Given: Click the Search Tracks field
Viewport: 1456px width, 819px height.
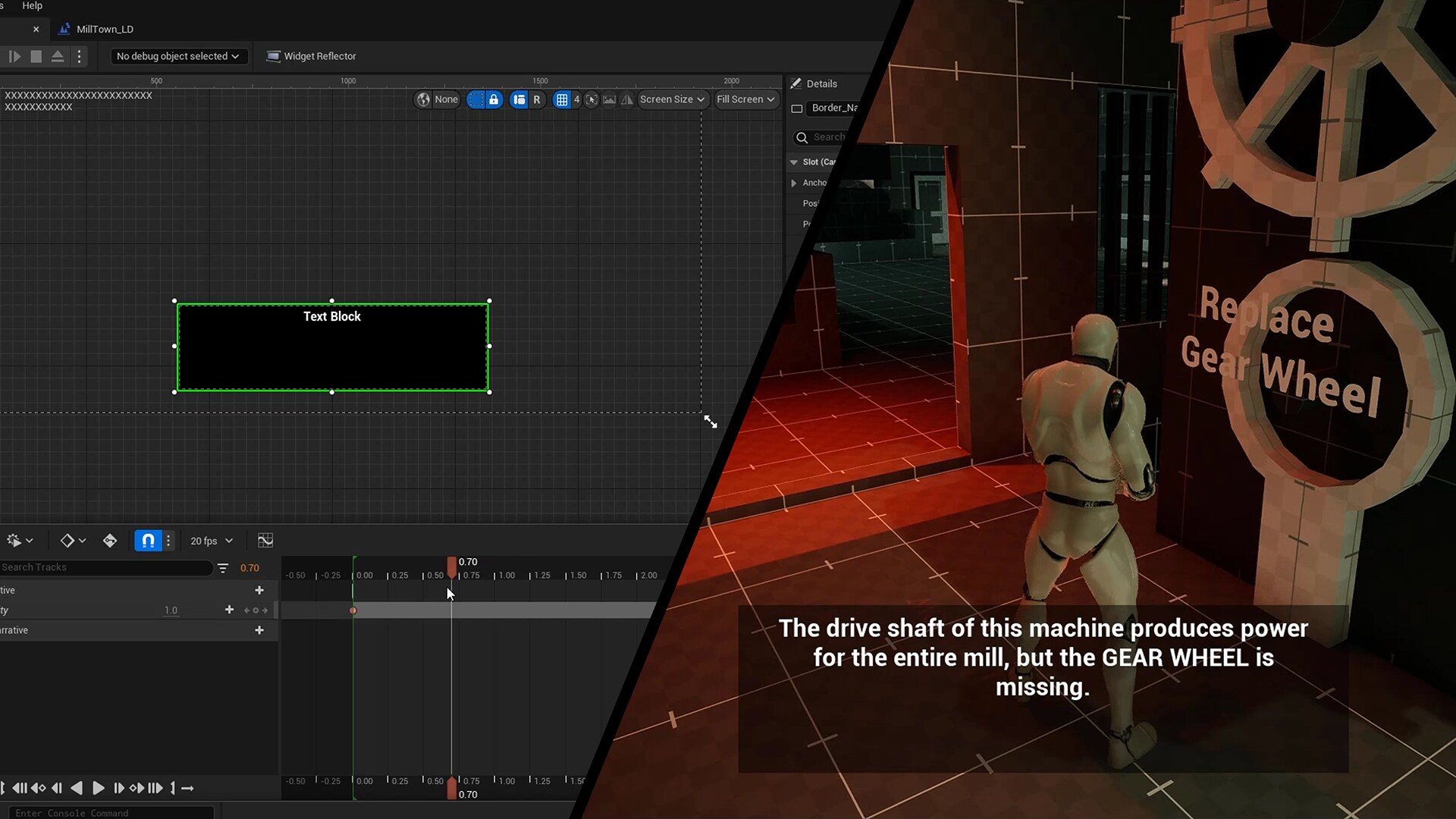Looking at the screenshot, I should 106,567.
